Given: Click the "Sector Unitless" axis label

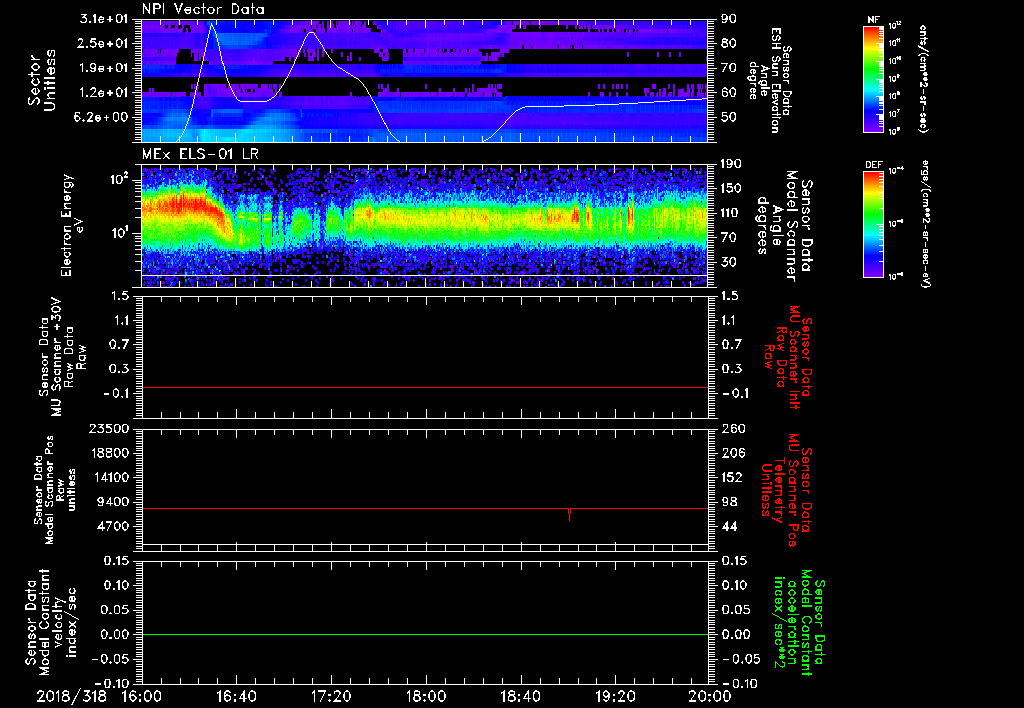Looking at the screenshot, I should pyautogui.click(x=42, y=80).
